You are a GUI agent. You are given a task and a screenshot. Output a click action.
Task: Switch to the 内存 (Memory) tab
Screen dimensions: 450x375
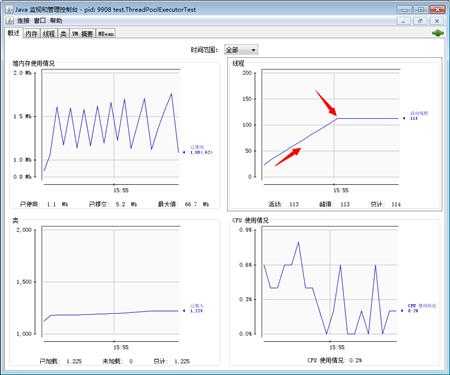point(31,34)
